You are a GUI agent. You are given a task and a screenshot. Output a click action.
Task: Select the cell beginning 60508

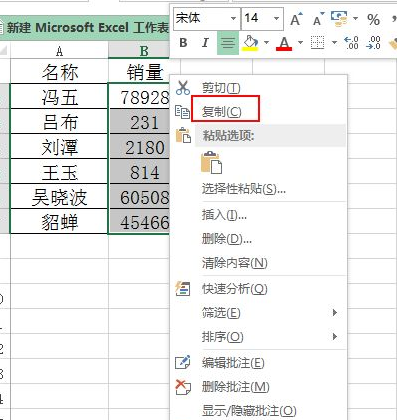point(140,196)
